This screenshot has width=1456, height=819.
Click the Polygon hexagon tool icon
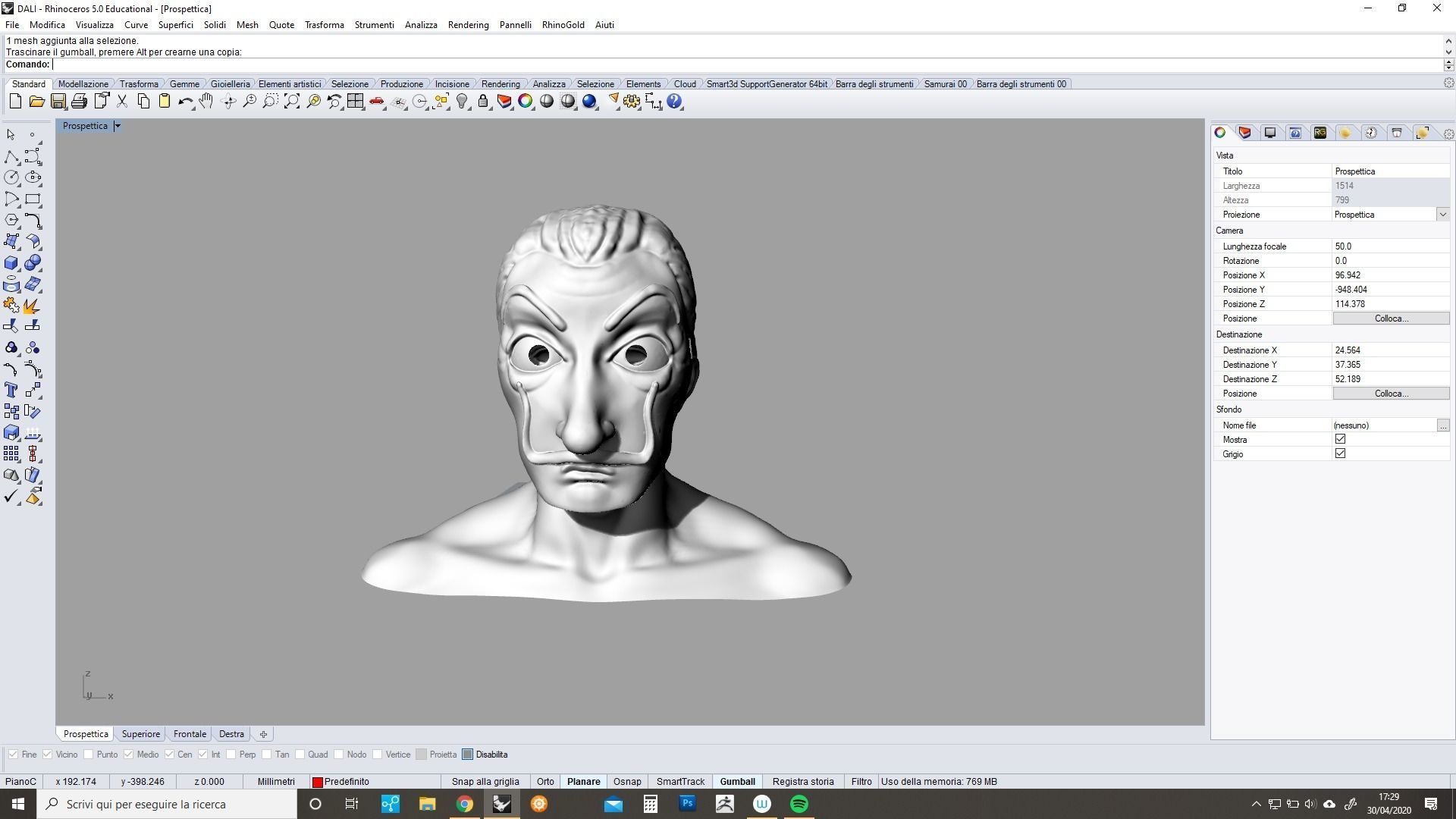[x=11, y=221]
